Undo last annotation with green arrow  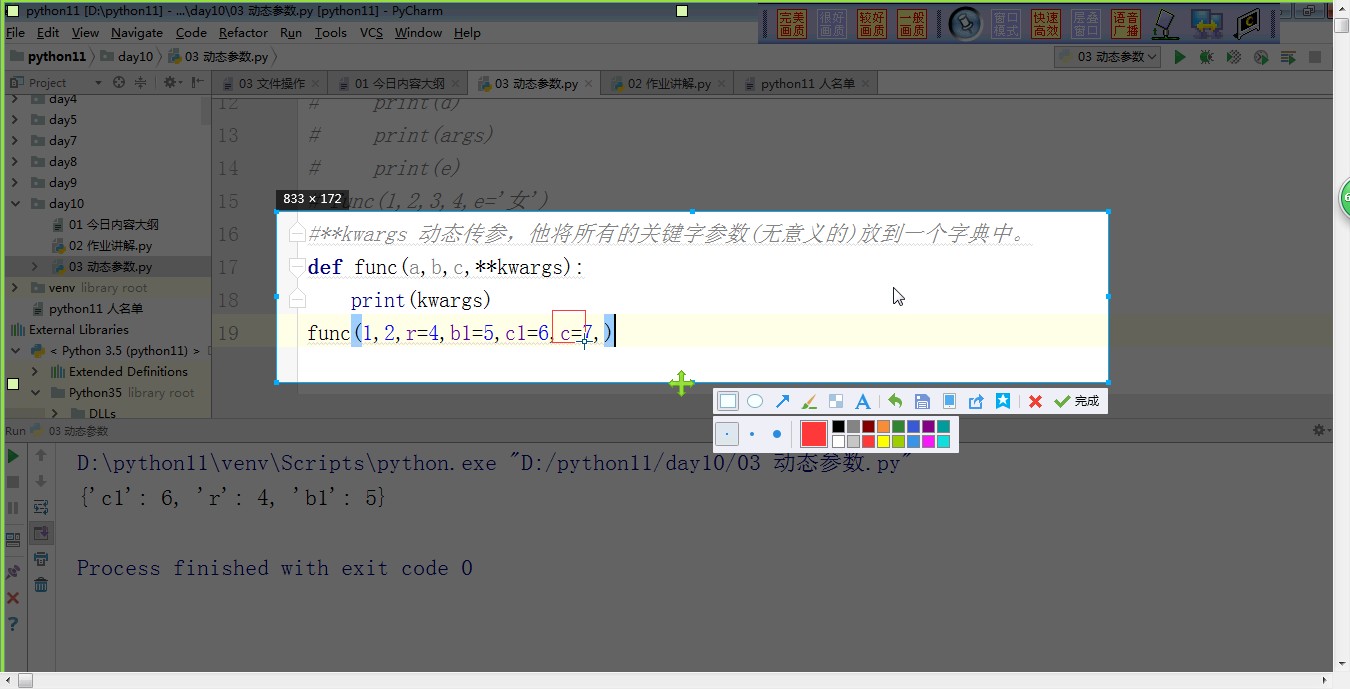[895, 401]
